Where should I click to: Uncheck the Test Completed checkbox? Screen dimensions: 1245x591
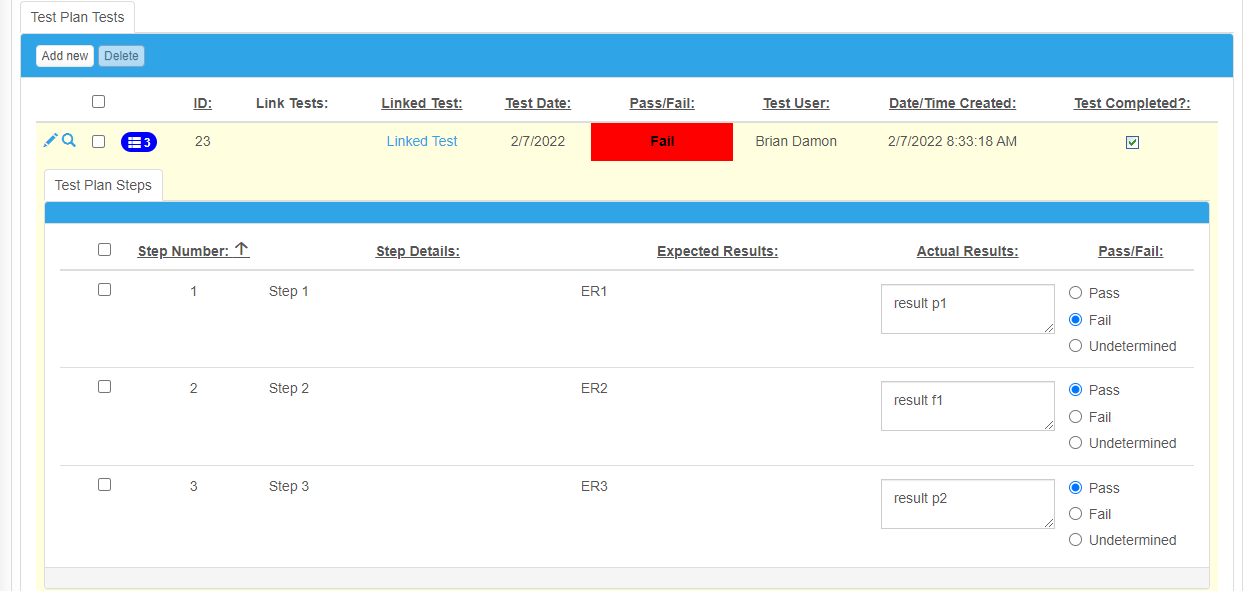1132,142
